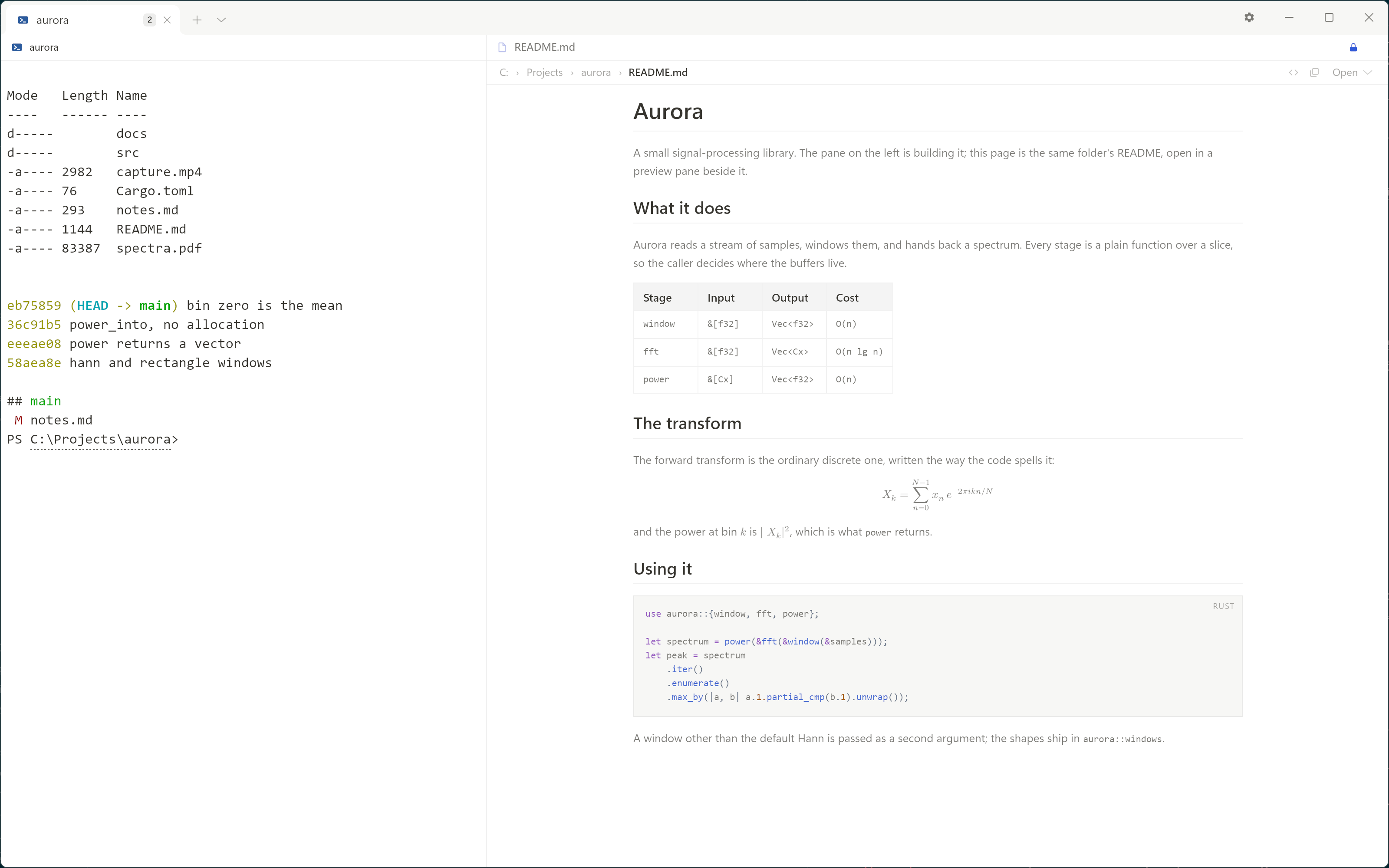This screenshot has width=1389, height=868.
Task: Click the aurora::windows inline code
Action: point(1122,740)
